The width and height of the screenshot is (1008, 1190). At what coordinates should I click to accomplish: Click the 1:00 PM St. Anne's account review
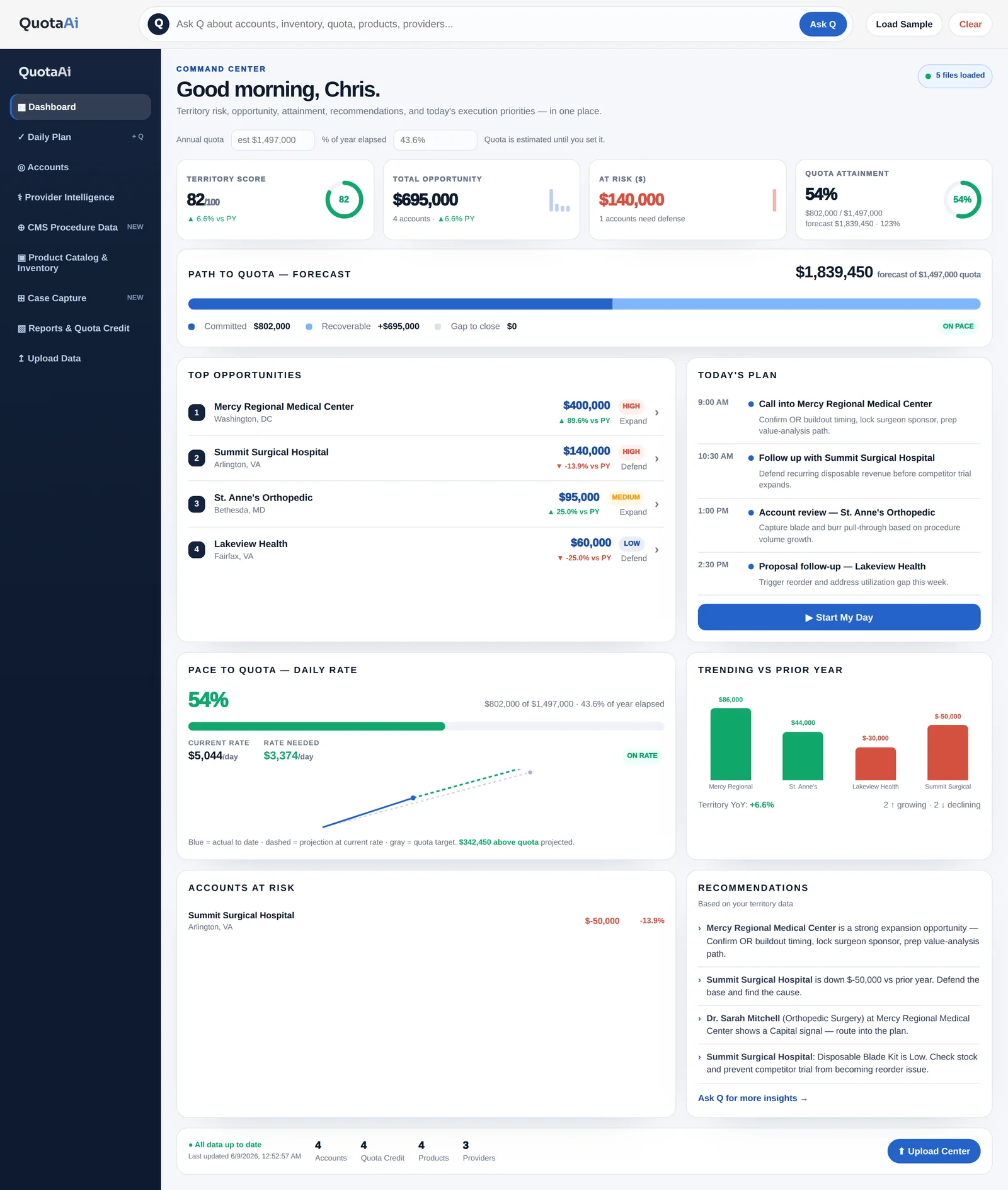[x=839, y=525]
